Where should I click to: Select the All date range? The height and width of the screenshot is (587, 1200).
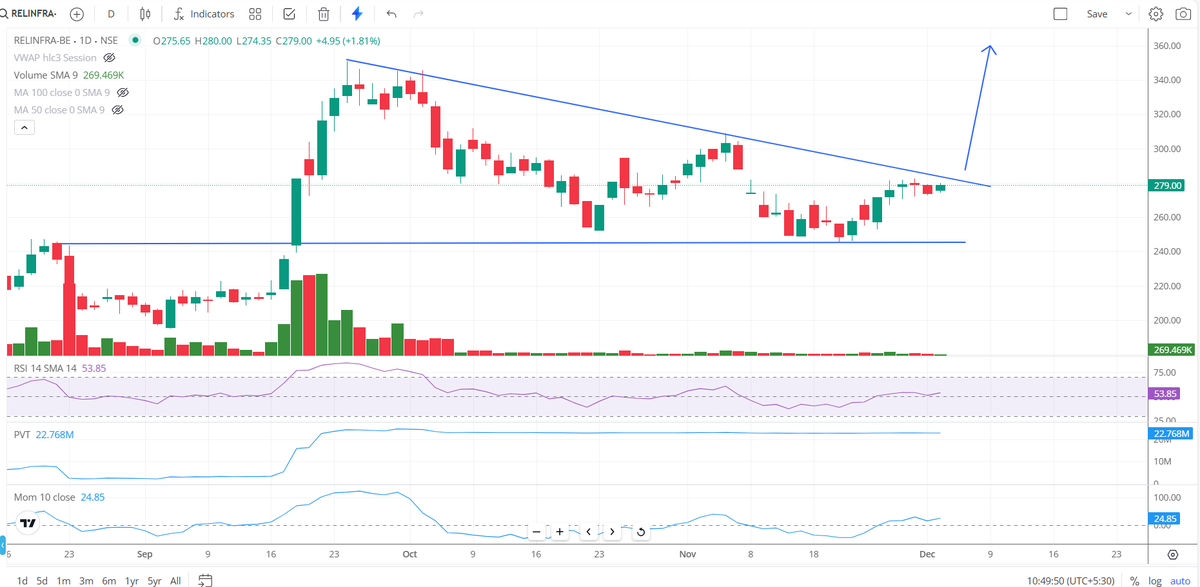point(176,580)
